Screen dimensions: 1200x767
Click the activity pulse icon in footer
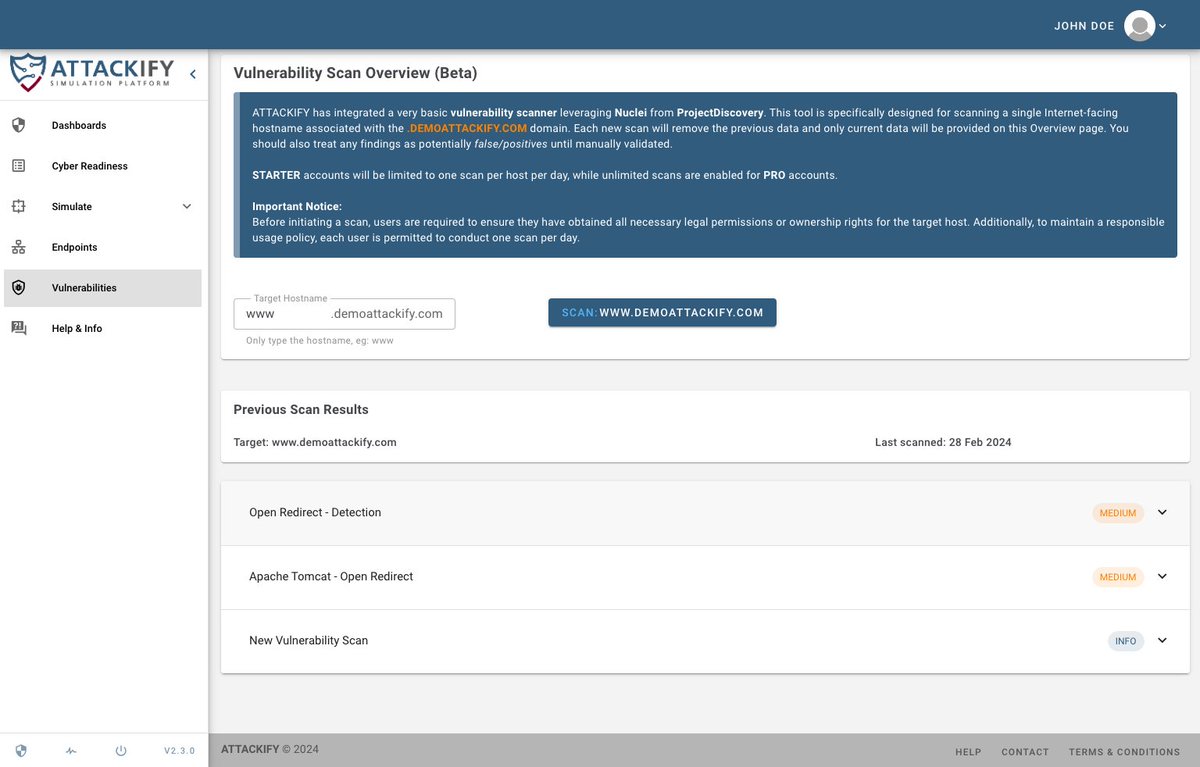pyautogui.click(x=71, y=750)
